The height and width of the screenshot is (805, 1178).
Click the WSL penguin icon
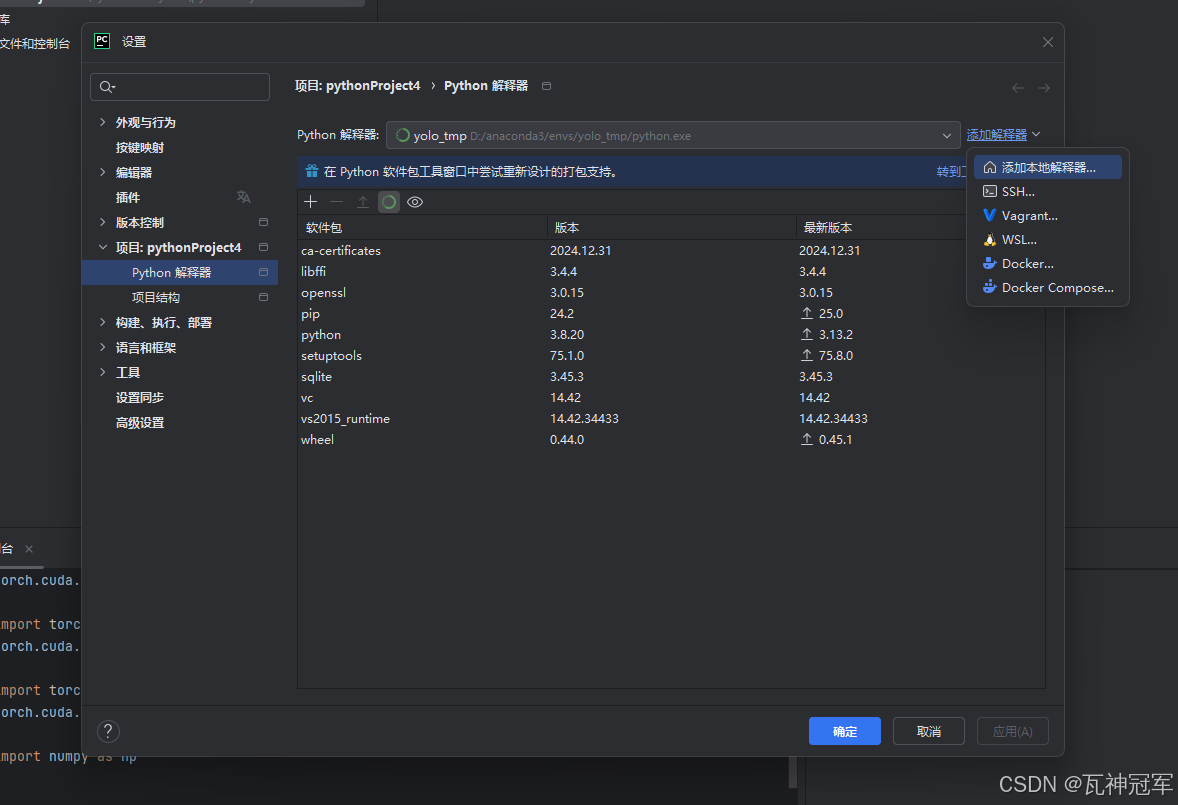coord(989,240)
